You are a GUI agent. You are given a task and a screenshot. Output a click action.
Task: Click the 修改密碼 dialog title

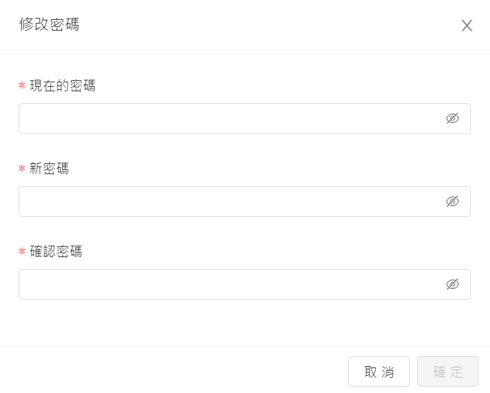(x=49, y=24)
